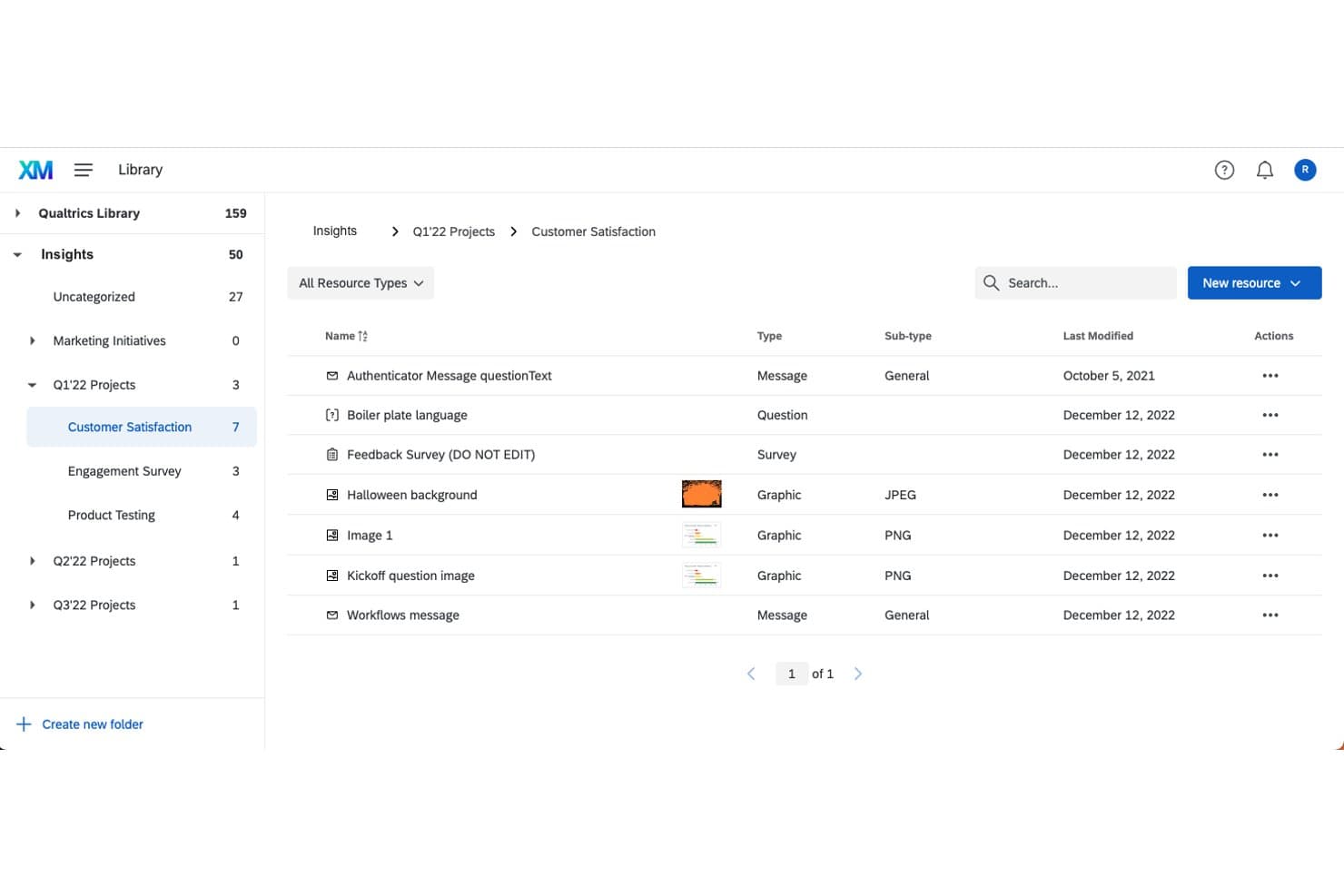Image resolution: width=1344 pixels, height=896 pixels.
Task: Open actions menu for Image 1
Action: tap(1270, 536)
